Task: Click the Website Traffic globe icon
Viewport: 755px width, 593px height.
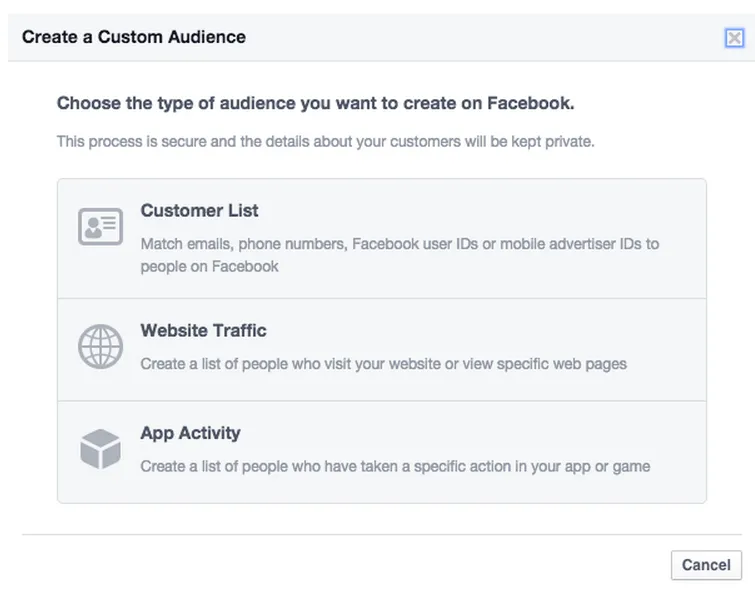Action: [100, 347]
